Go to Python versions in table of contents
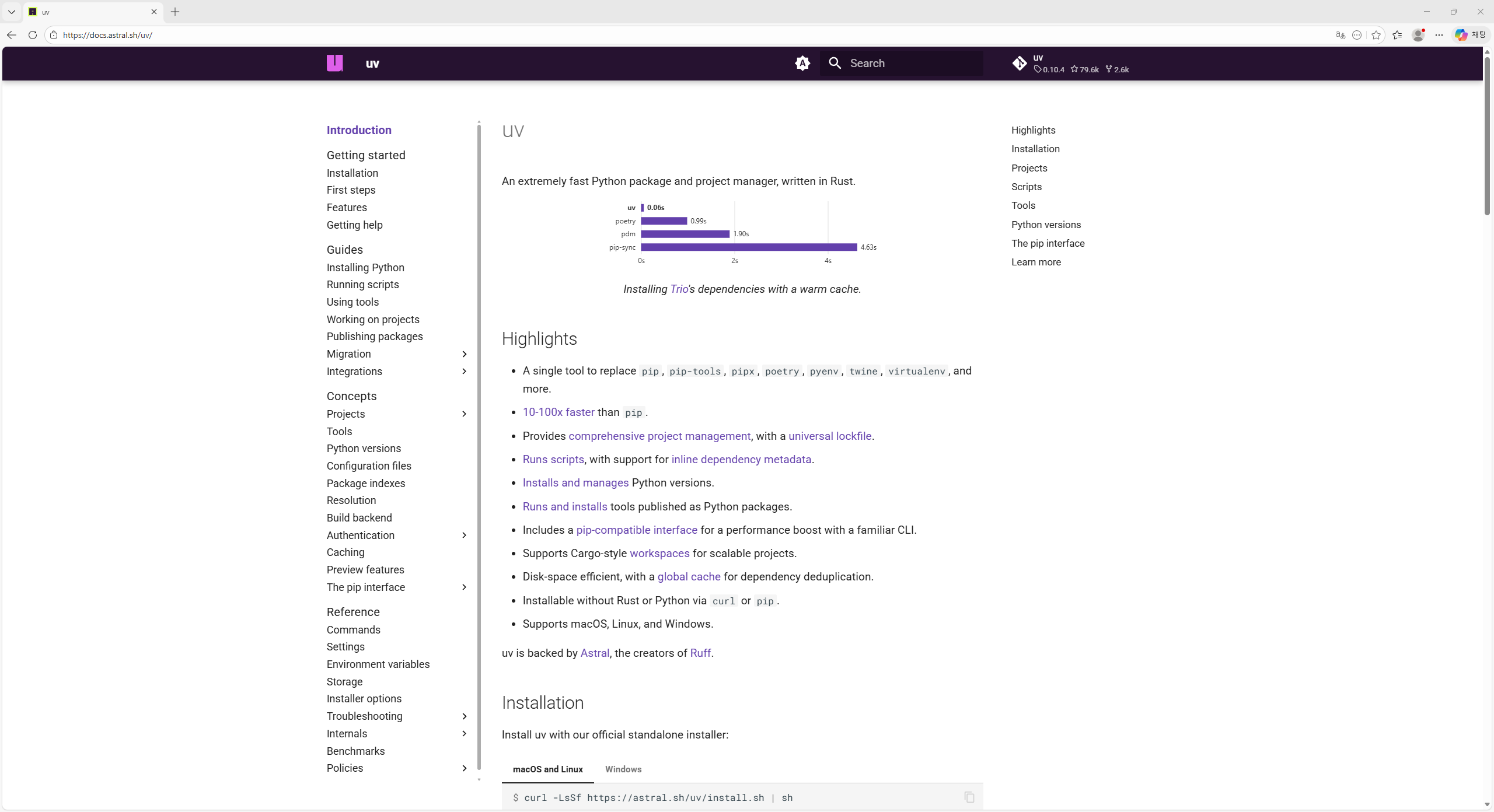 click(x=1046, y=225)
